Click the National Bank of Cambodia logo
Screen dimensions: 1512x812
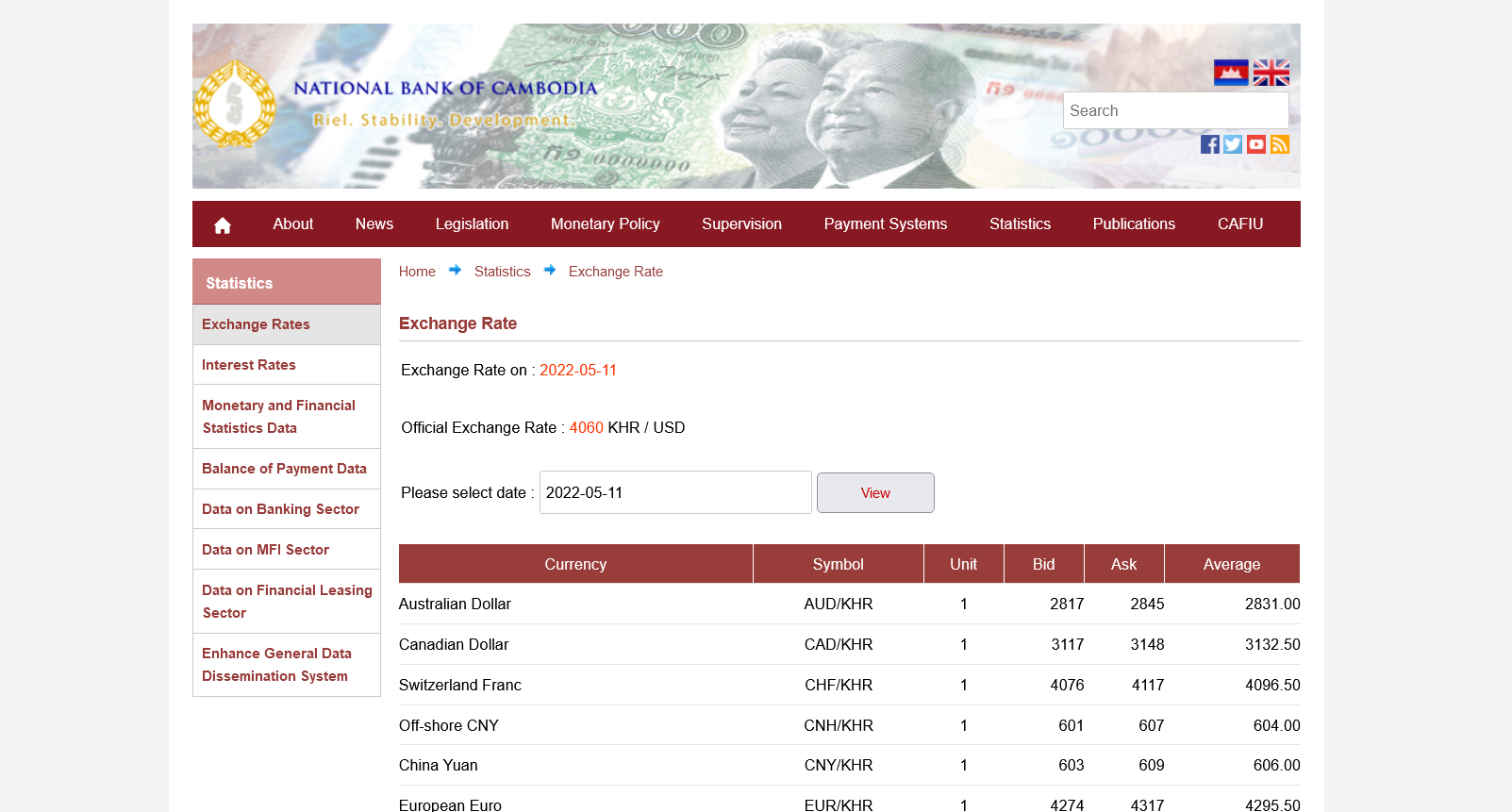[x=235, y=105]
